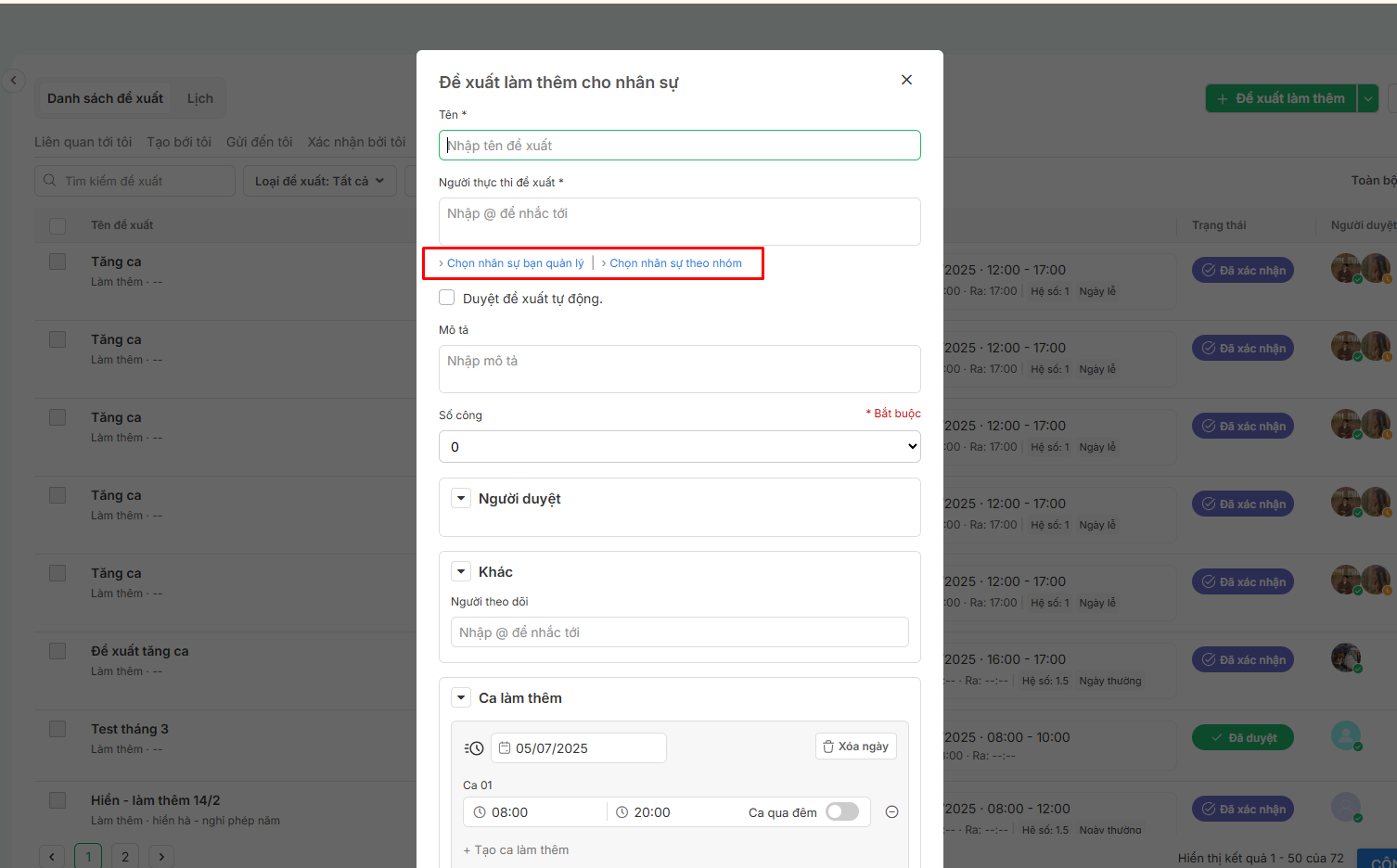This screenshot has width=1397, height=868.
Task: Click the Người theo dõi field
Action: (680, 632)
